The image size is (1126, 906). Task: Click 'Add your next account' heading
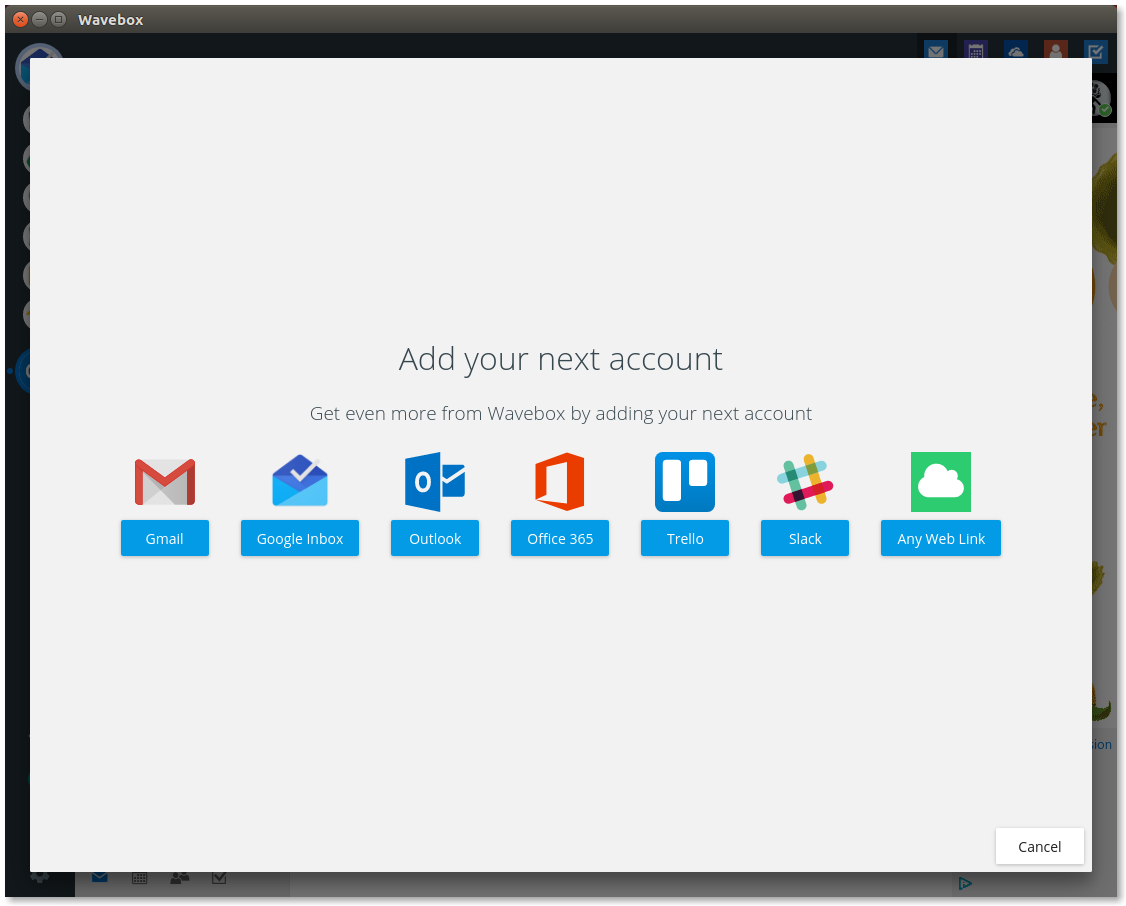coord(560,359)
